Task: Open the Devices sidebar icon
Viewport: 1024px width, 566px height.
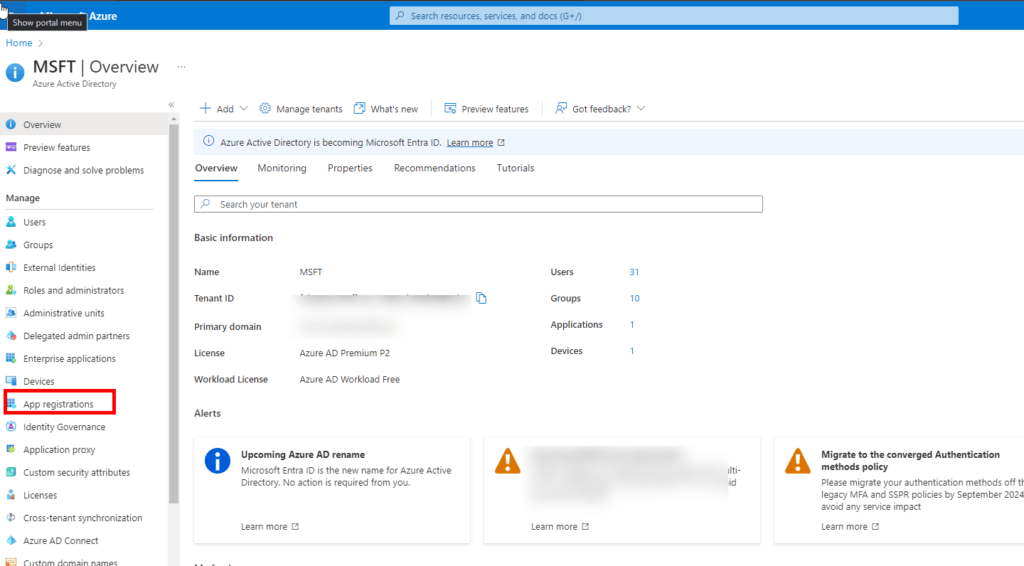Action: pos(11,381)
